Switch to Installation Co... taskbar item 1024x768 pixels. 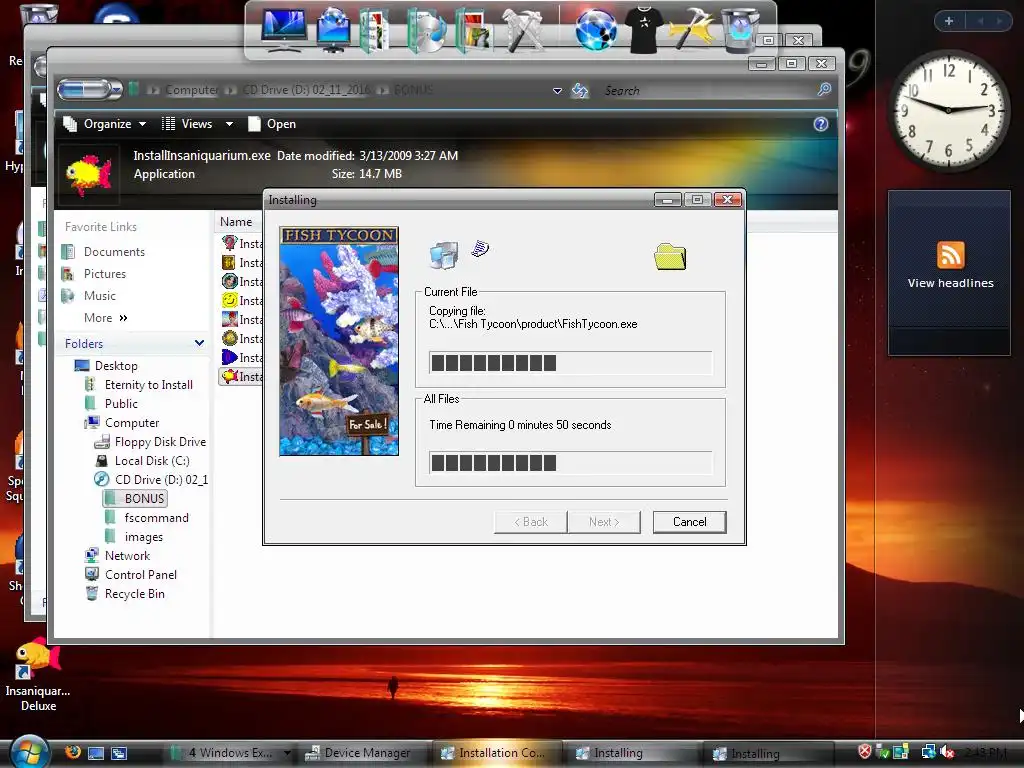tap(496, 753)
